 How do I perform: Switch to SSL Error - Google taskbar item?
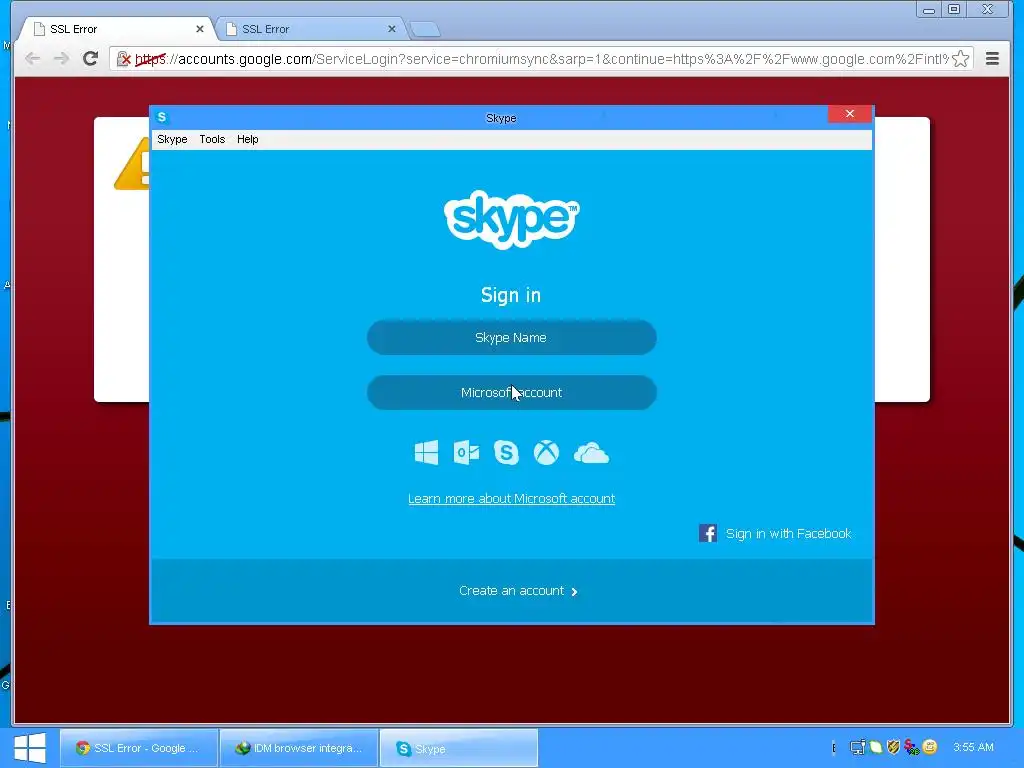[x=138, y=748]
